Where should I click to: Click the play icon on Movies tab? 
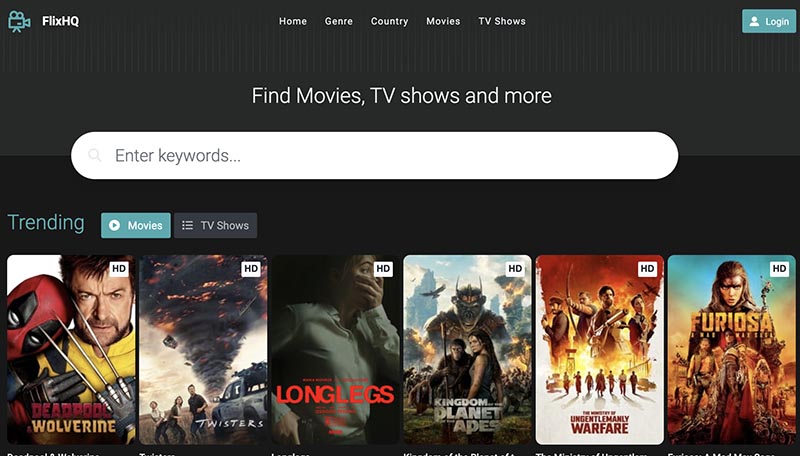click(114, 225)
